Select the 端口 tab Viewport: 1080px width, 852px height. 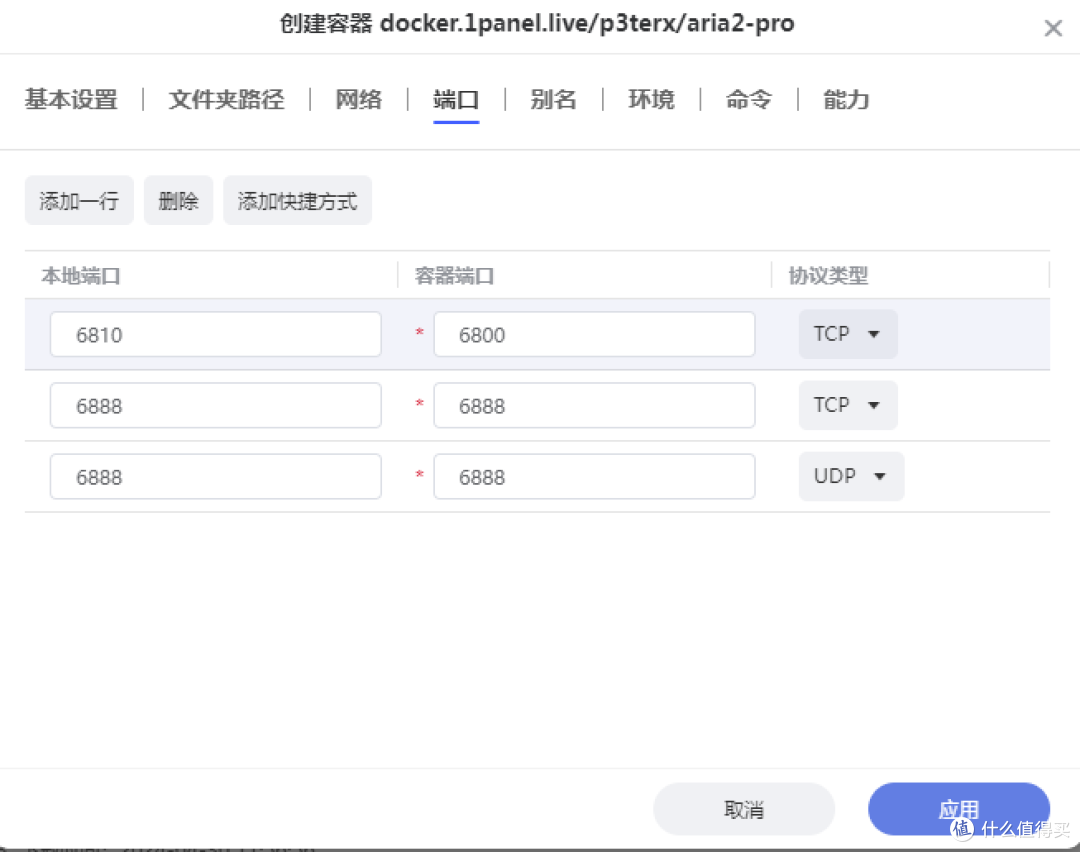[x=456, y=100]
